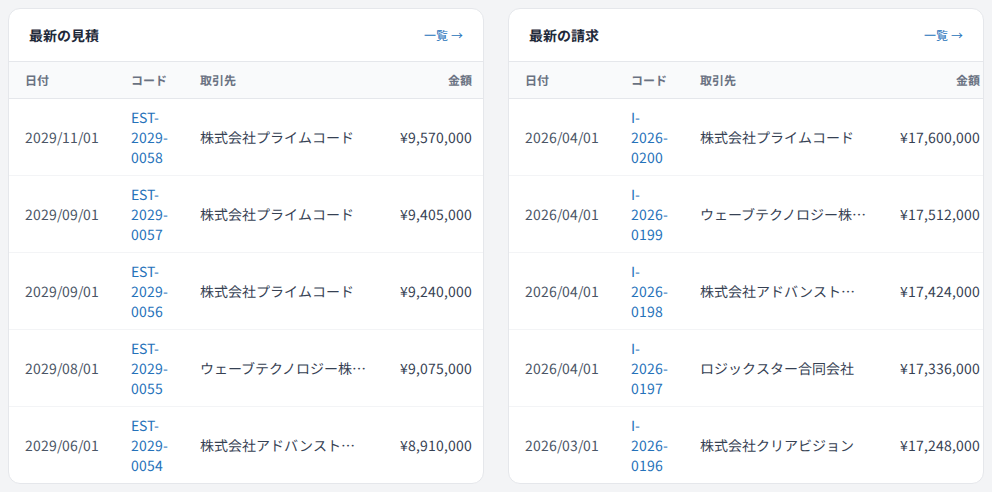Viewport: 992px width, 492px height.
Task: Click the amount ¥9,240,000
Action: [436, 292]
